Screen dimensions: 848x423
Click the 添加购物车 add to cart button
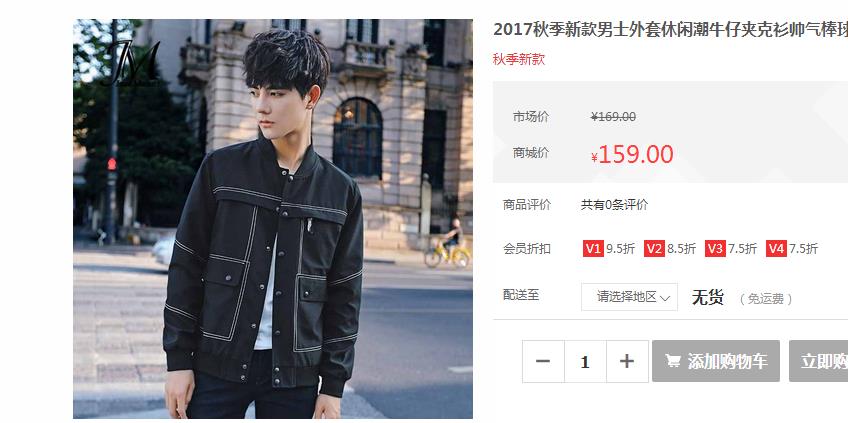pos(716,361)
